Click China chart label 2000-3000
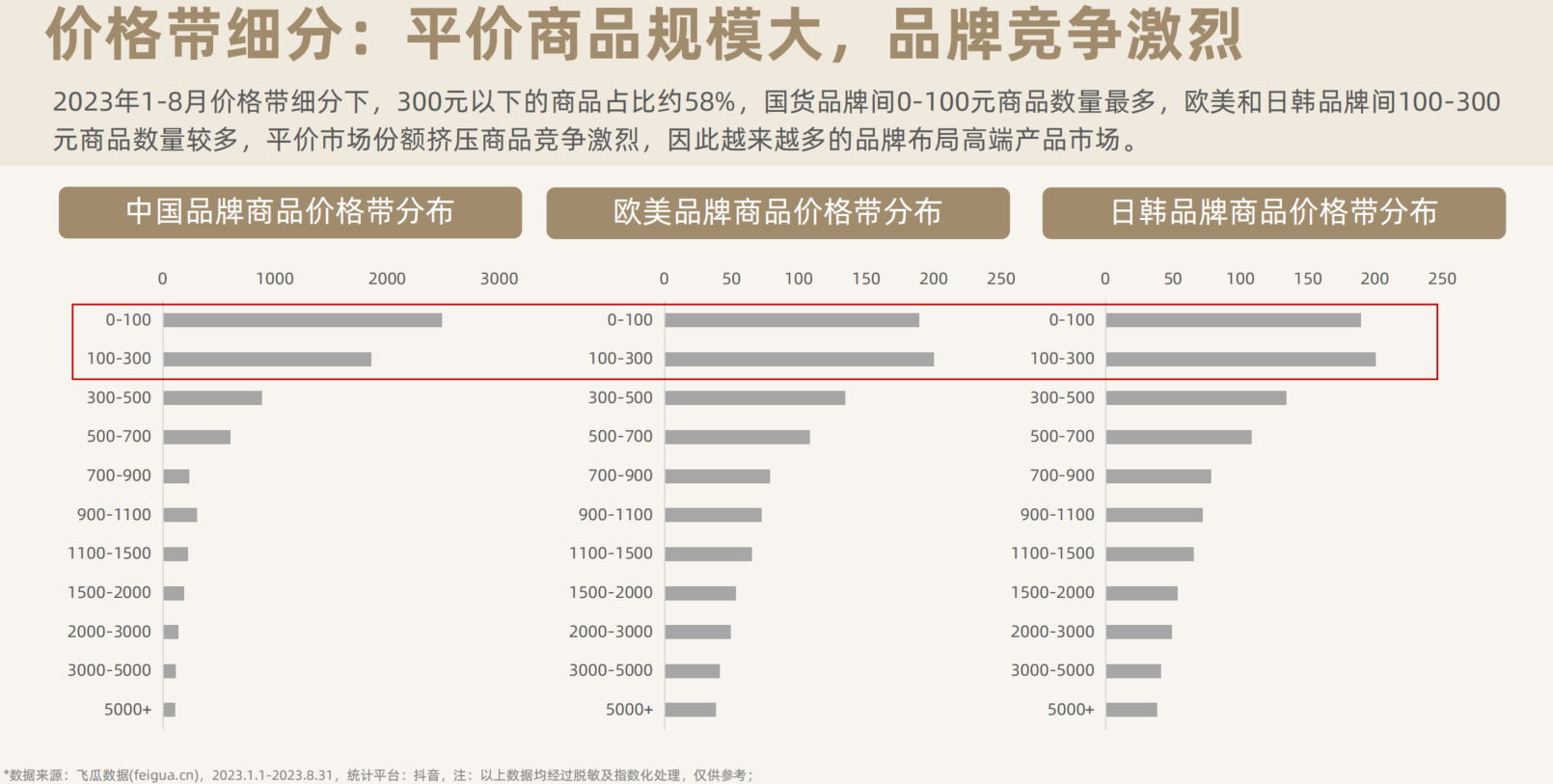The height and width of the screenshot is (784, 1553). [109, 632]
